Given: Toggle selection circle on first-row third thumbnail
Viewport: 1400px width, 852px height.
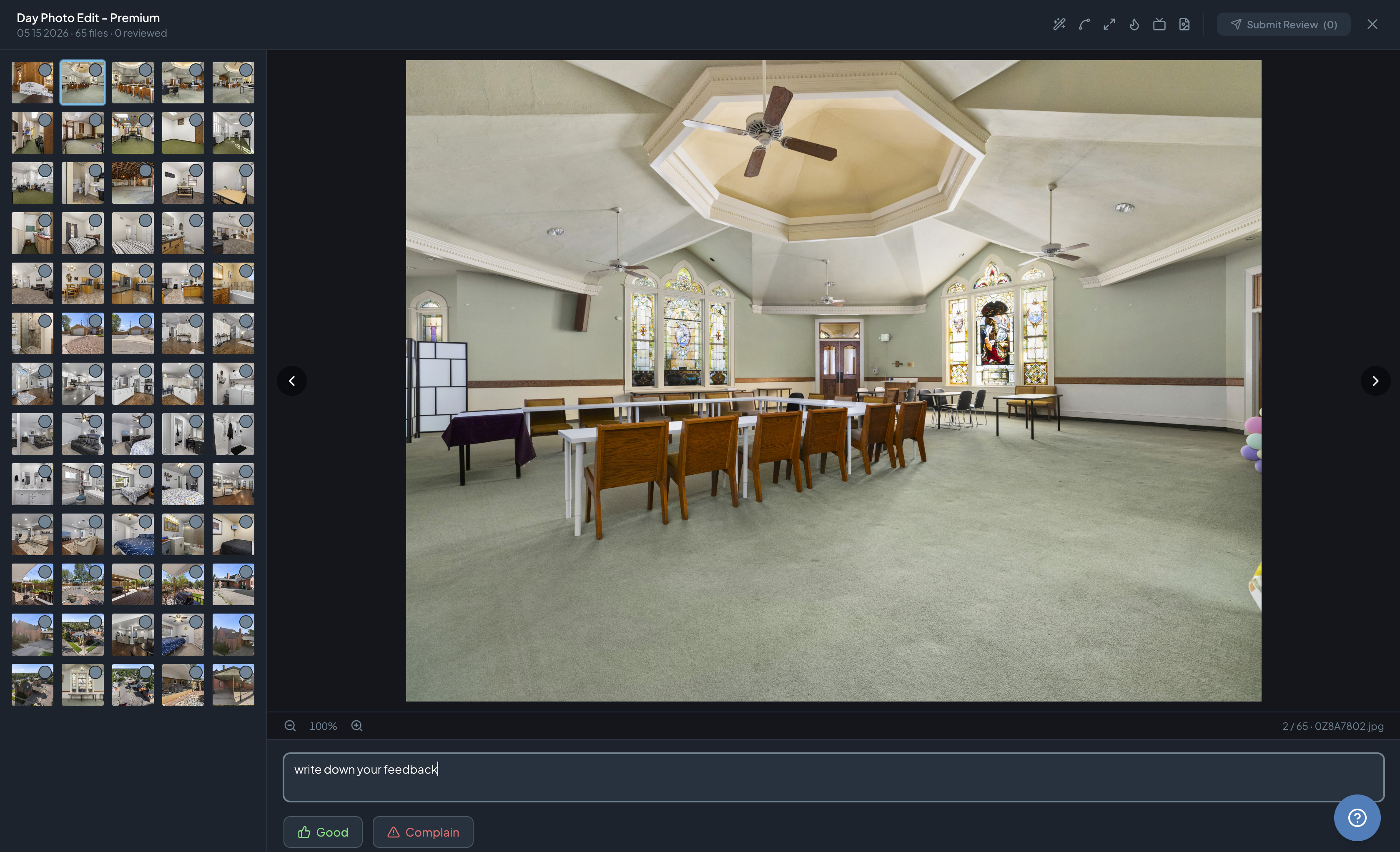Looking at the screenshot, I should tap(146, 70).
